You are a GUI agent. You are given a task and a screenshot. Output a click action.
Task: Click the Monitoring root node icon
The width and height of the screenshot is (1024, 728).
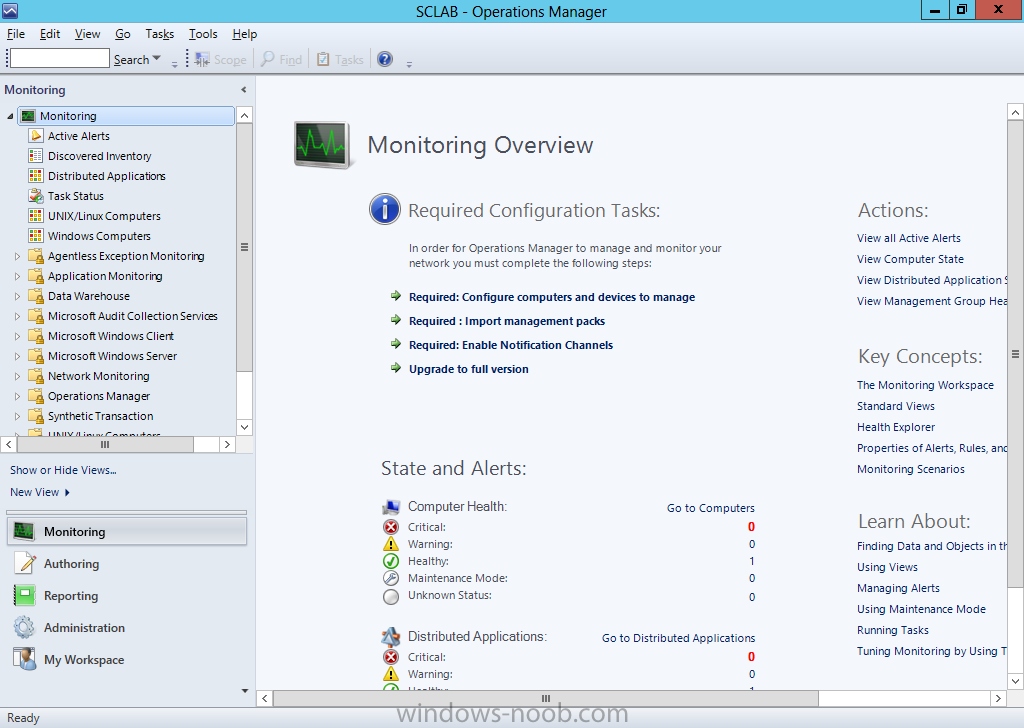click(27, 116)
